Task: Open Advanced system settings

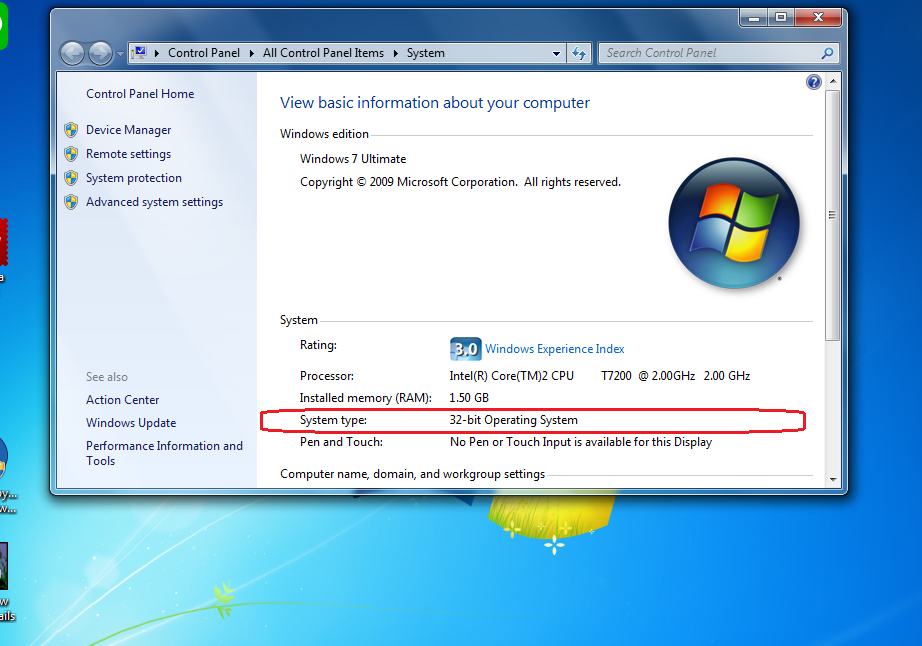Action: [154, 202]
